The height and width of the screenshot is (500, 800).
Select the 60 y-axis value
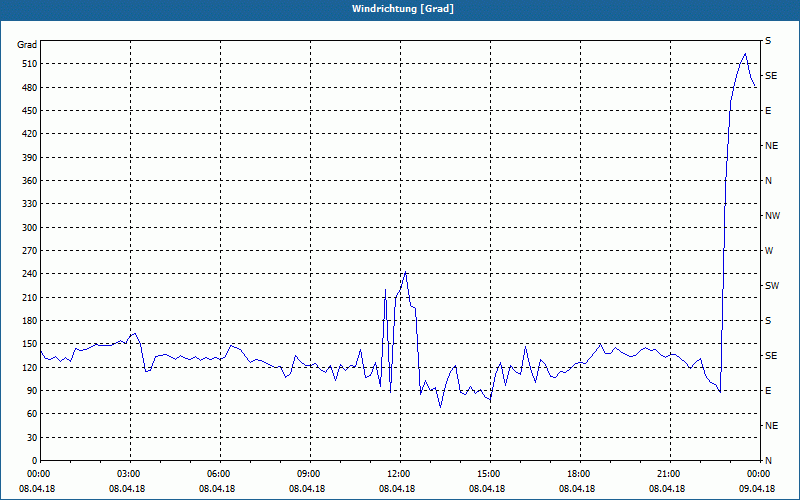coord(32,414)
